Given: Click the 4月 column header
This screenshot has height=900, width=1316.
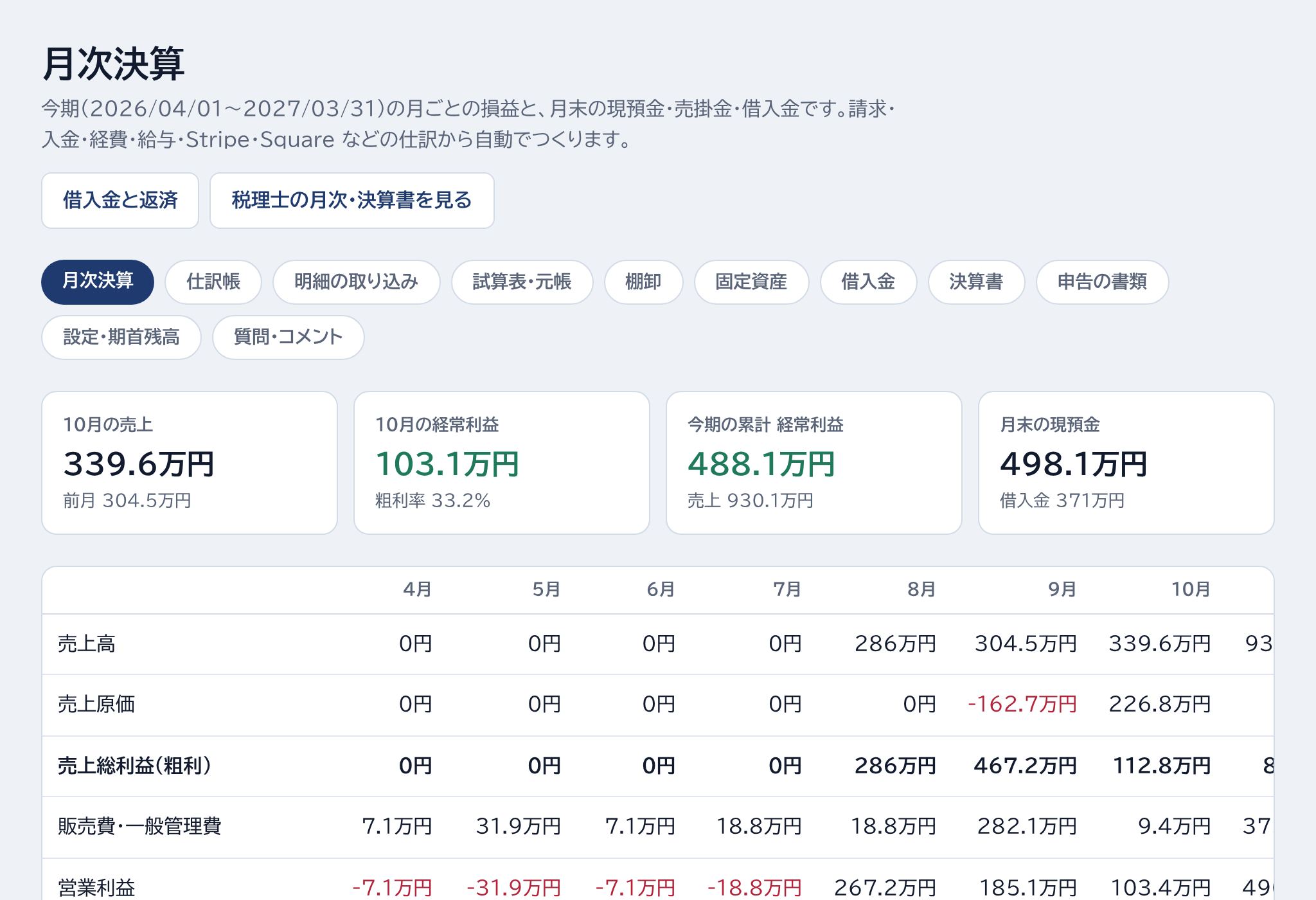Looking at the screenshot, I should click(418, 589).
